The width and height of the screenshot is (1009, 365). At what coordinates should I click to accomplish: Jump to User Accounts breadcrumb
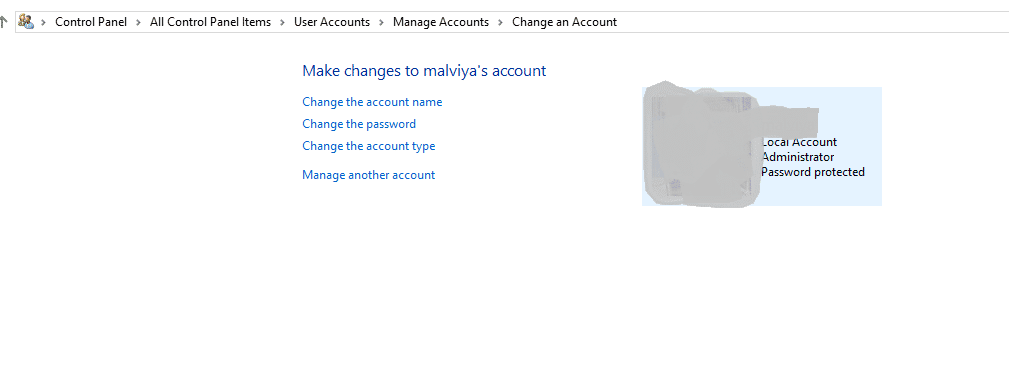(x=332, y=22)
